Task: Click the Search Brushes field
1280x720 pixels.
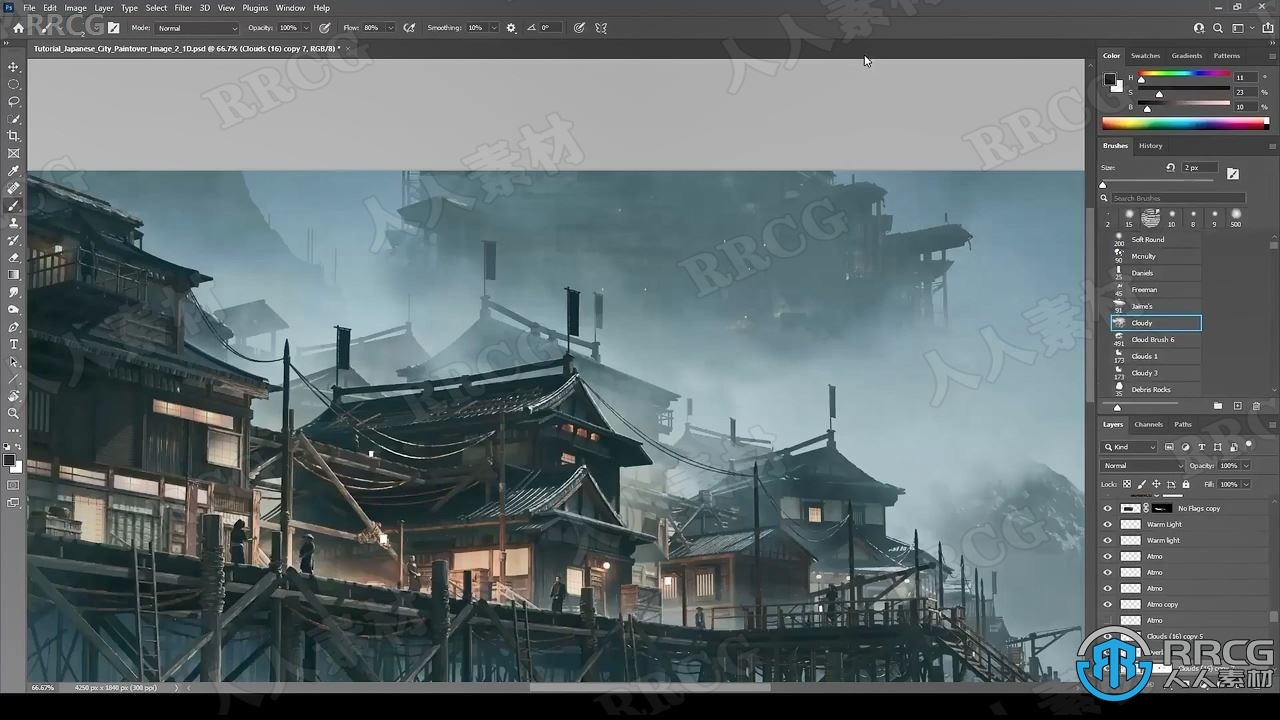Action: pyautogui.click(x=1178, y=198)
